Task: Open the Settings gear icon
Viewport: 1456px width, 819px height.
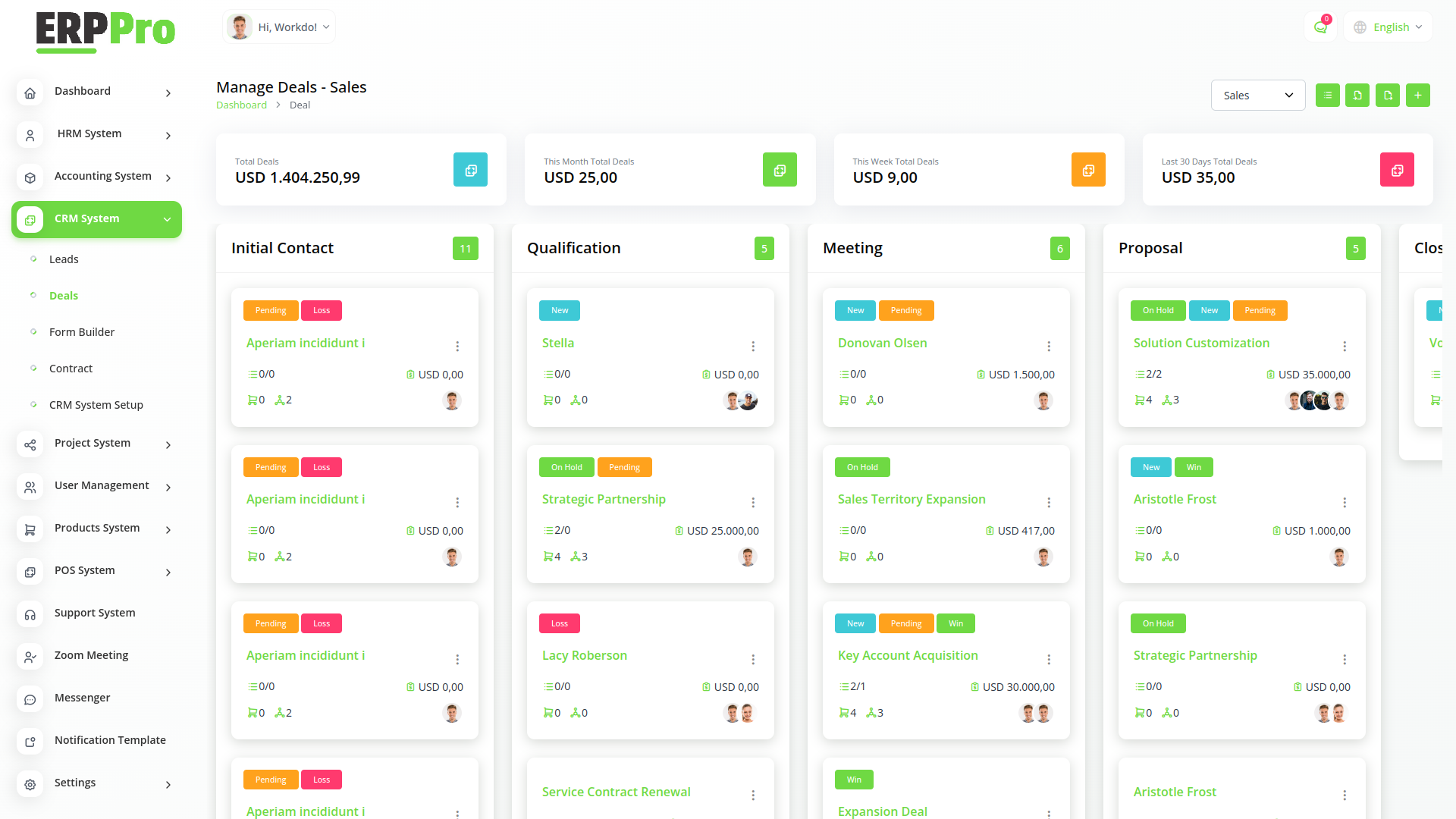Action: (x=30, y=784)
